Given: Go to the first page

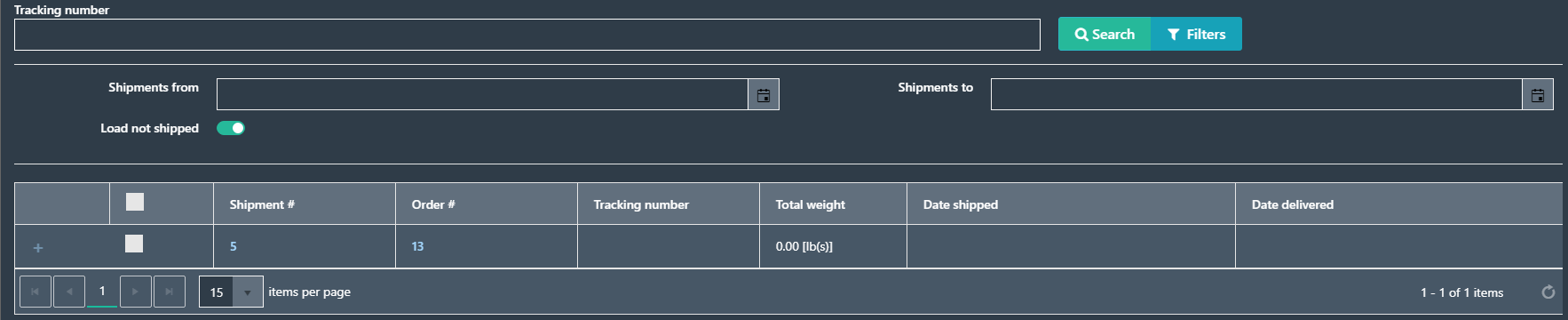Looking at the screenshot, I should pos(36,292).
